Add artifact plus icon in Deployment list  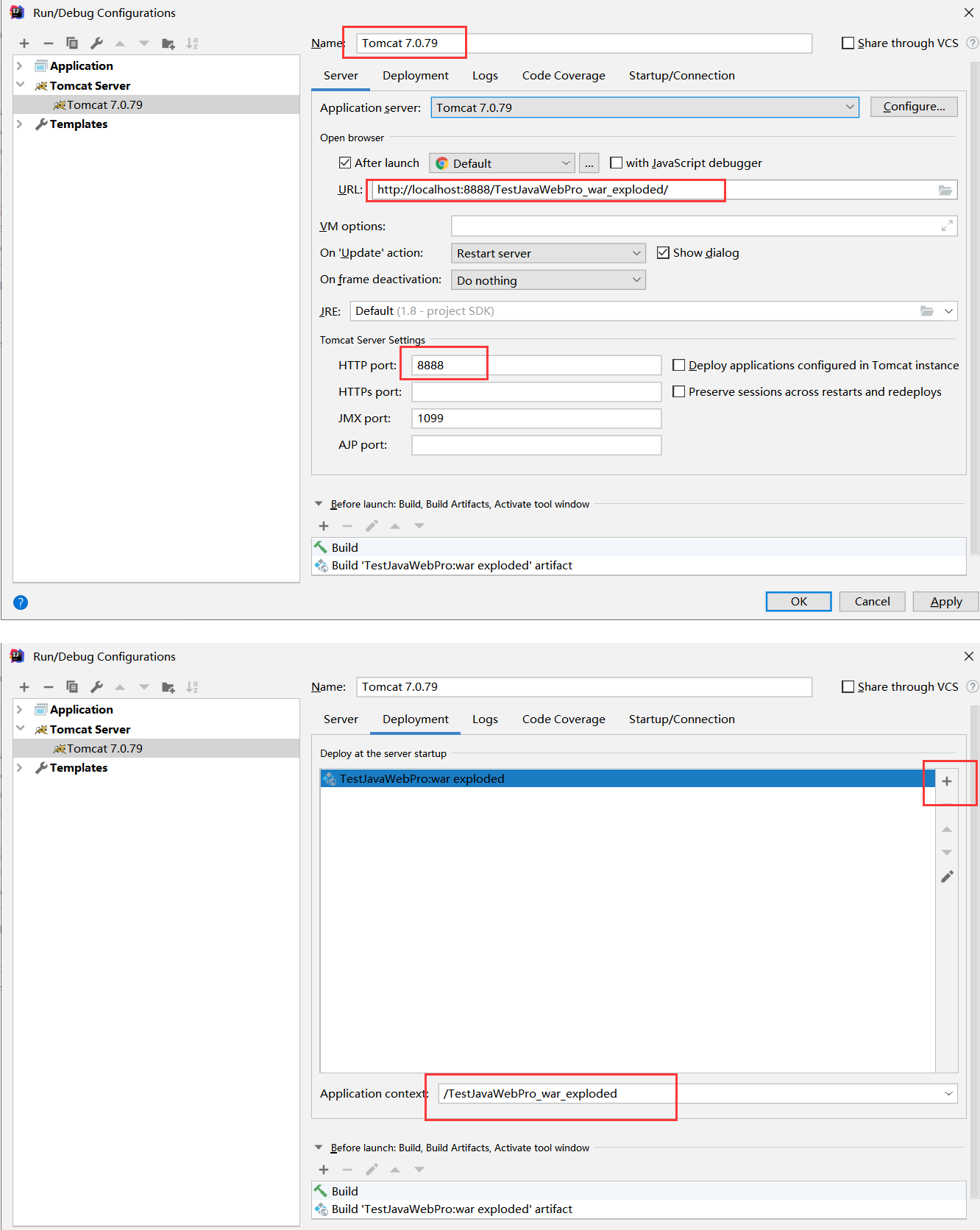point(947,781)
